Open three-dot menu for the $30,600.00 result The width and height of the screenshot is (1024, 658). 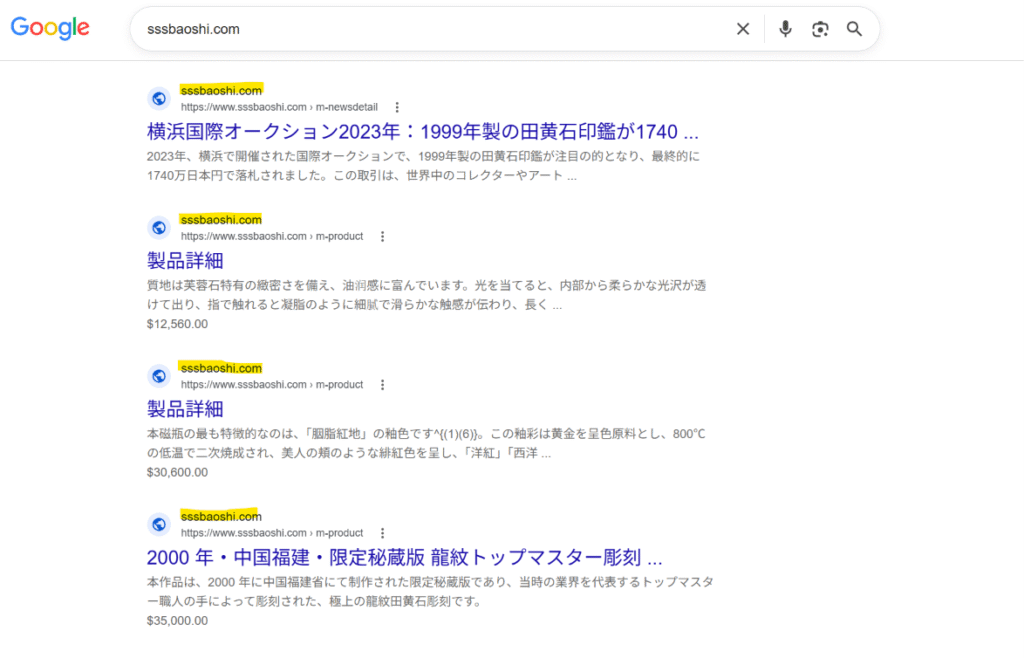pyautogui.click(x=383, y=384)
